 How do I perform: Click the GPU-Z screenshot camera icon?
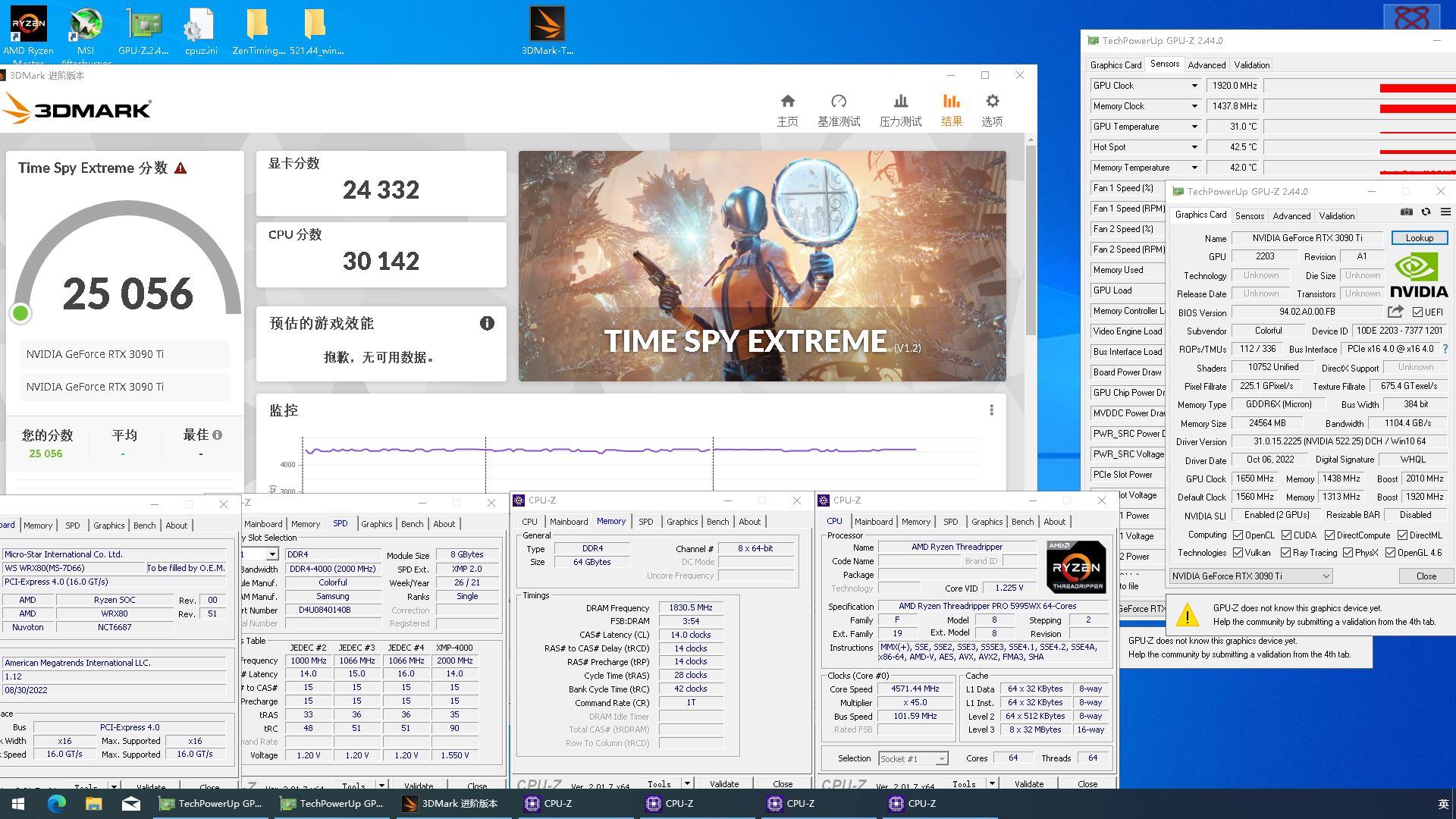pos(1406,212)
